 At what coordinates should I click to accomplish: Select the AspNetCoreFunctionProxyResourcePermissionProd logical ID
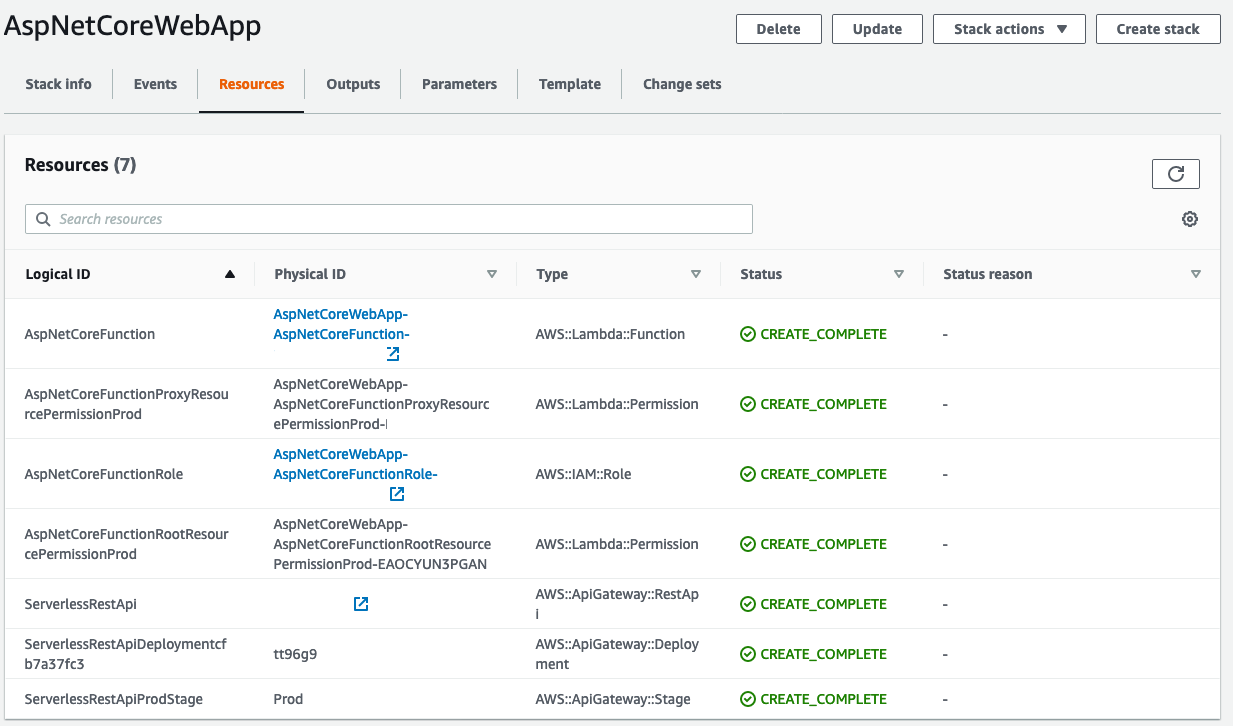click(x=127, y=404)
